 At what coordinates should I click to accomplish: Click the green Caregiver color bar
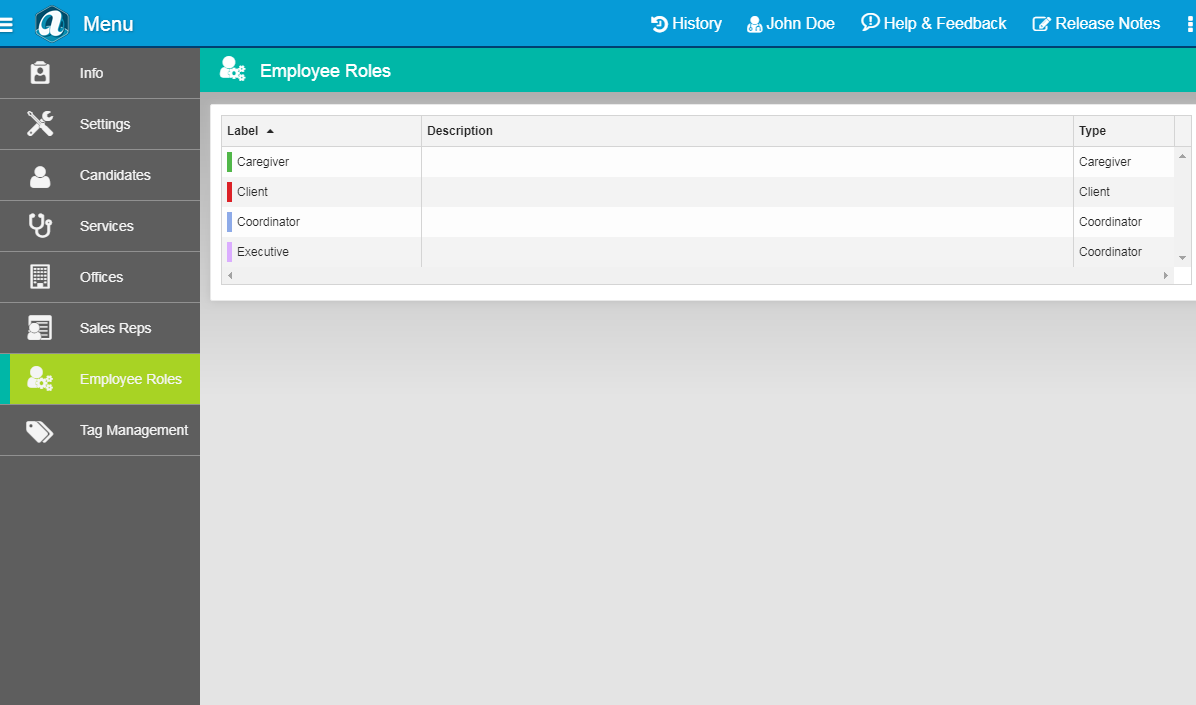pos(230,162)
